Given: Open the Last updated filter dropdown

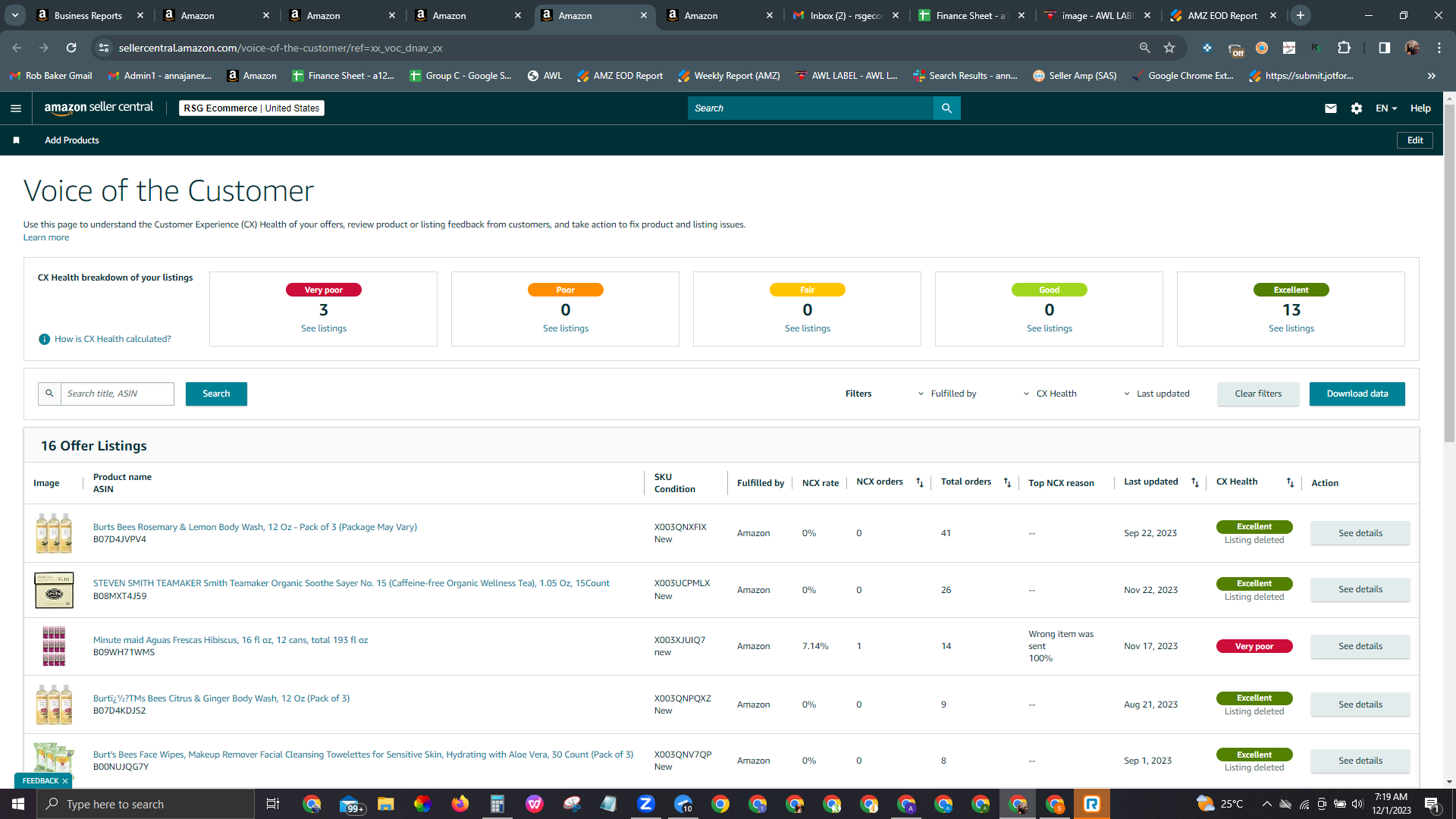Looking at the screenshot, I should pos(1156,394).
